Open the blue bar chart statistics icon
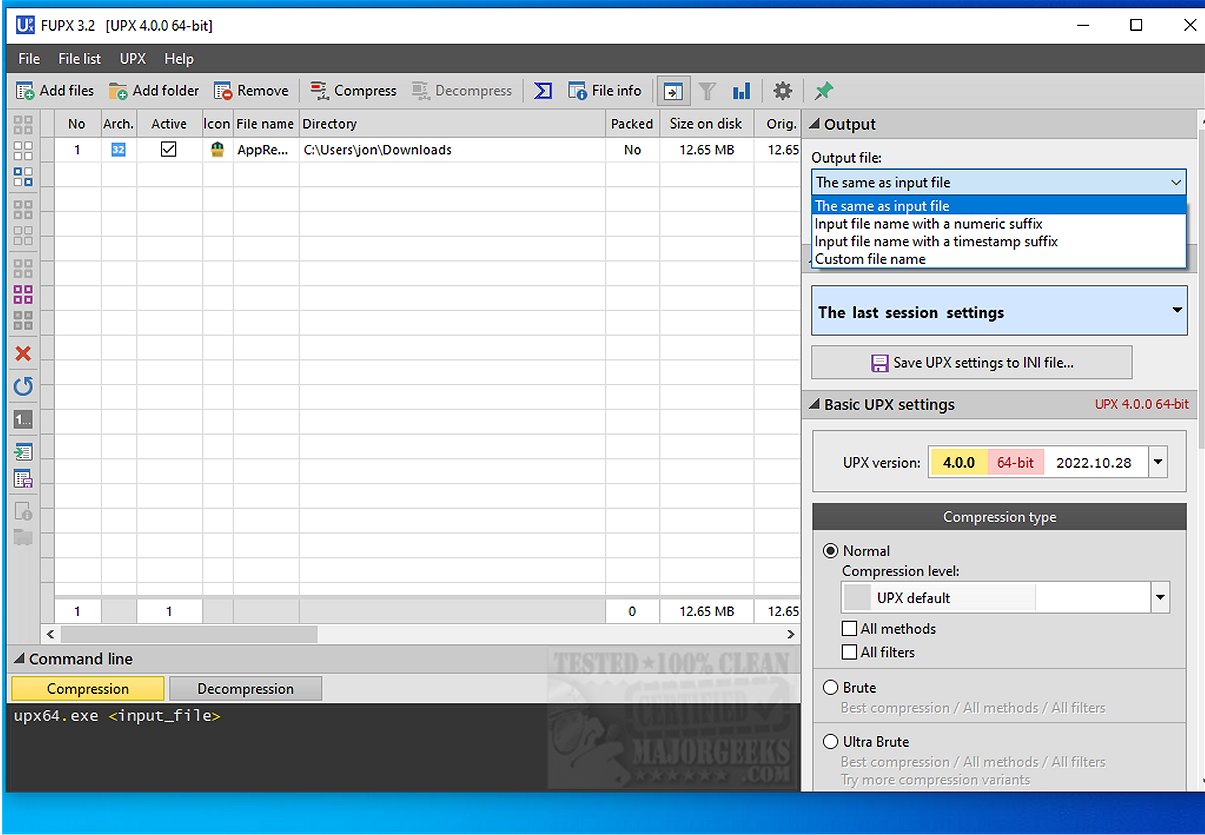This screenshot has width=1205, height=835. [x=741, y=91]
